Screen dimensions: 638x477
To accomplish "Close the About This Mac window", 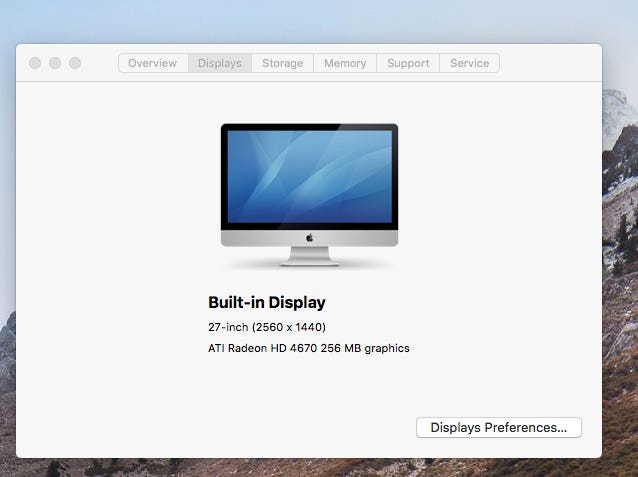I will click(35, 63).
